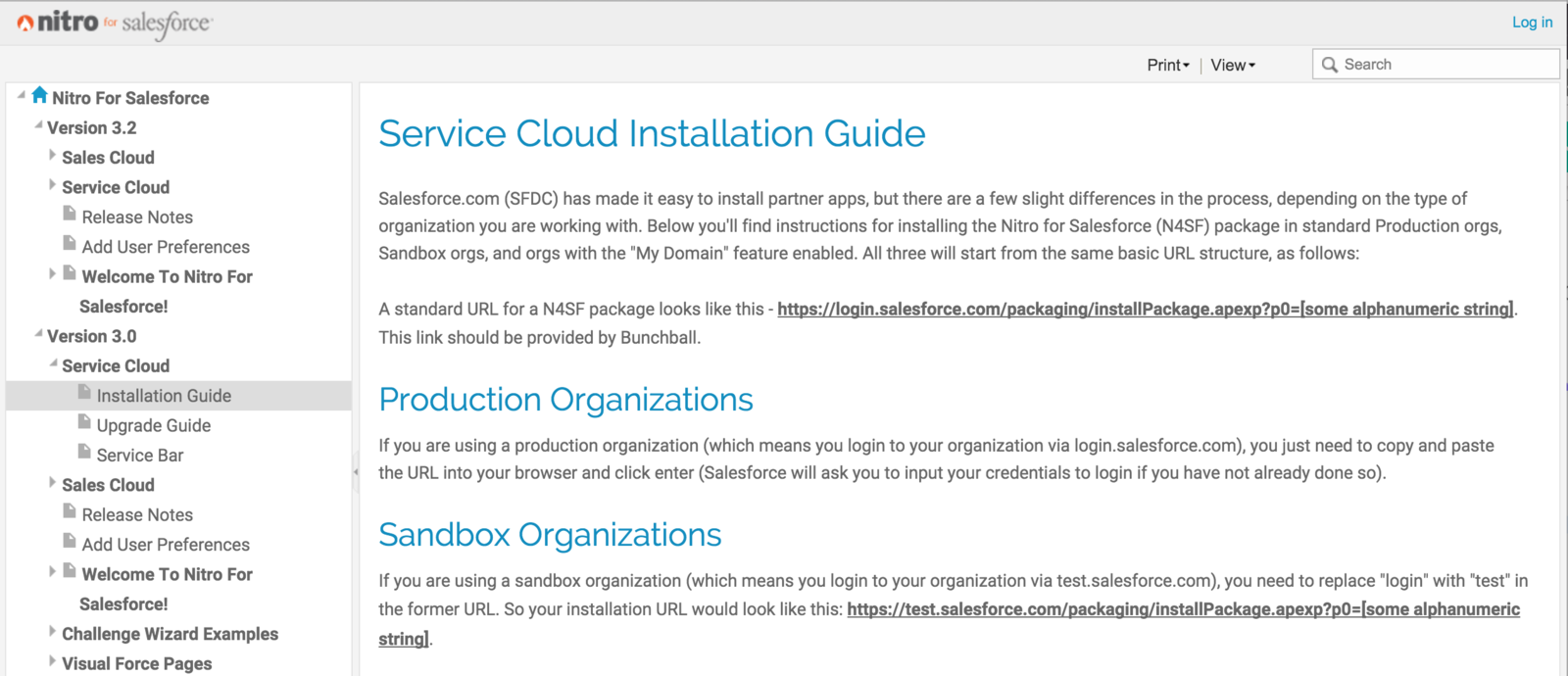The image size is (1568, 676).
Task: Click page icon beside Version 3.0 Add User Preferences
Action: pyautogui.click(x=70, y=541)
